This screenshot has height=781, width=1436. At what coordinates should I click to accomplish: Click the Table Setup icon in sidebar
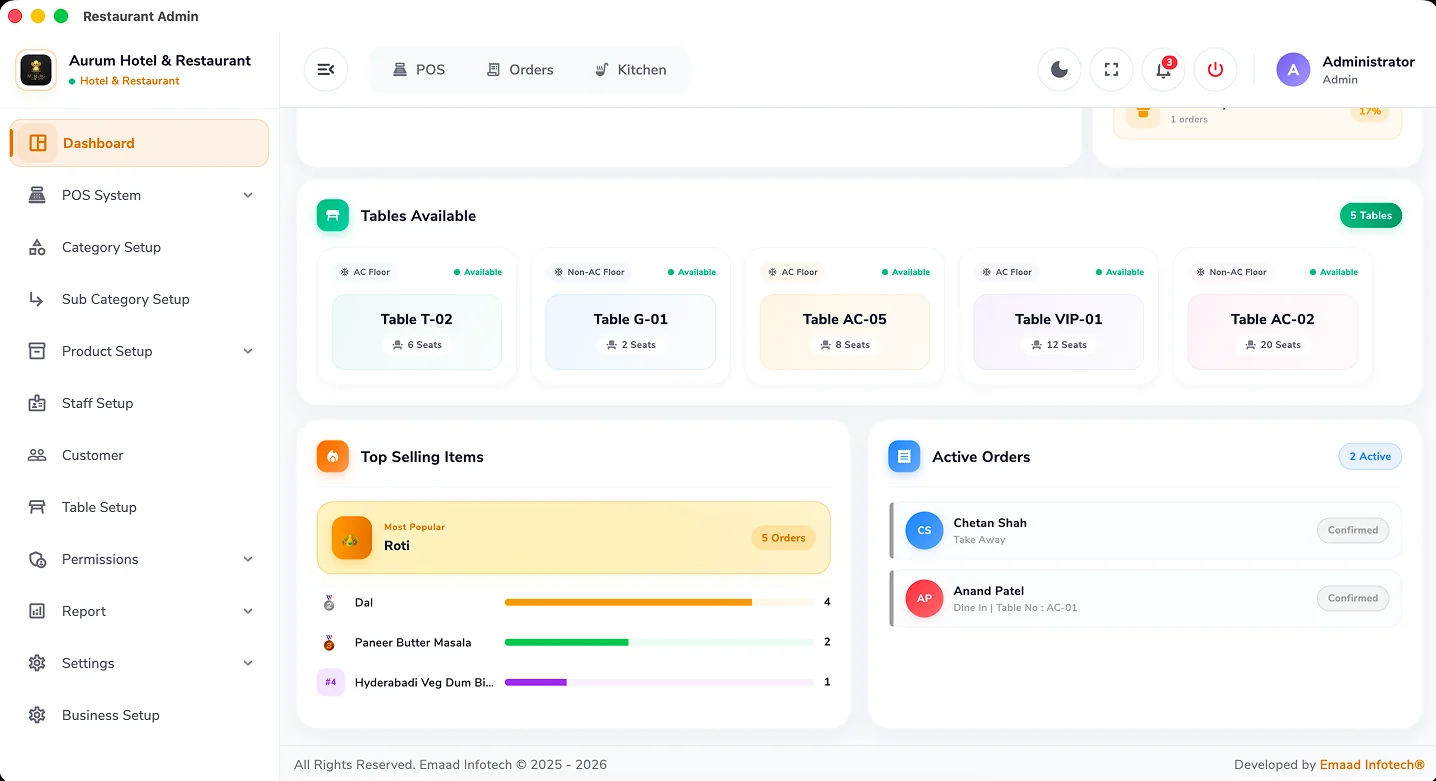(37, 507)
